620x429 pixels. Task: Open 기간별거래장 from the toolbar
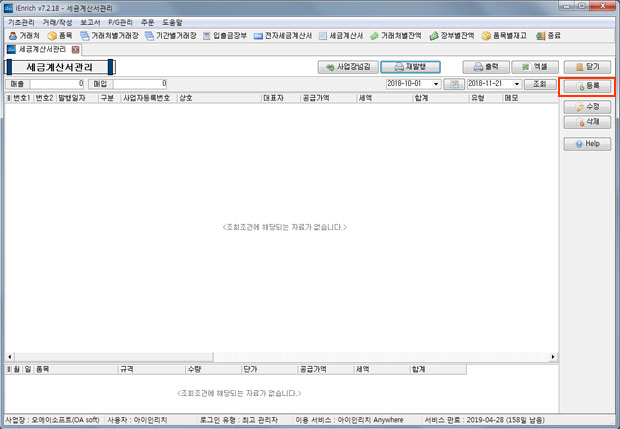tap(170, 35)
